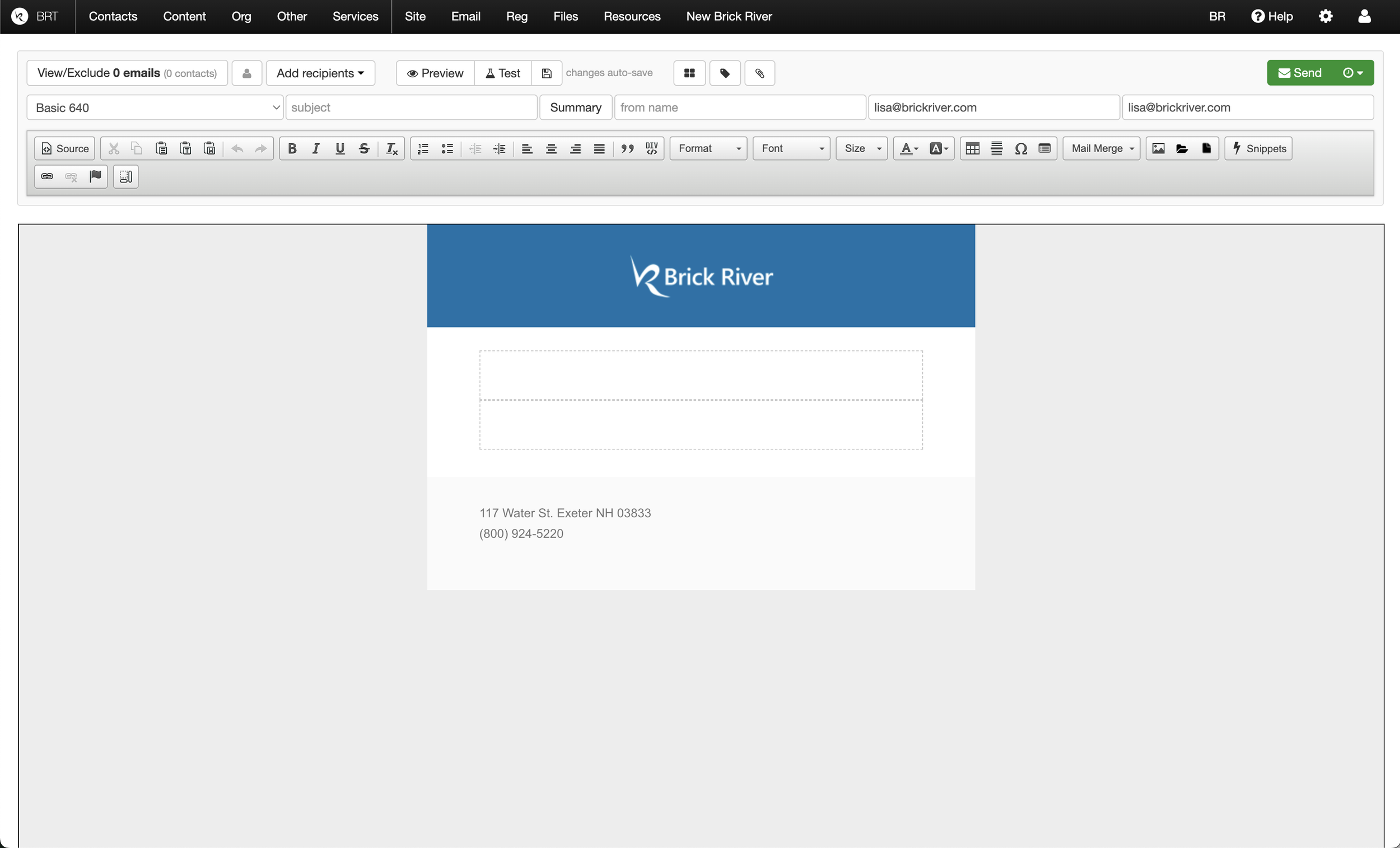Click the Remove Format icon
This screenshot has height=848, width=1400.
391,148
